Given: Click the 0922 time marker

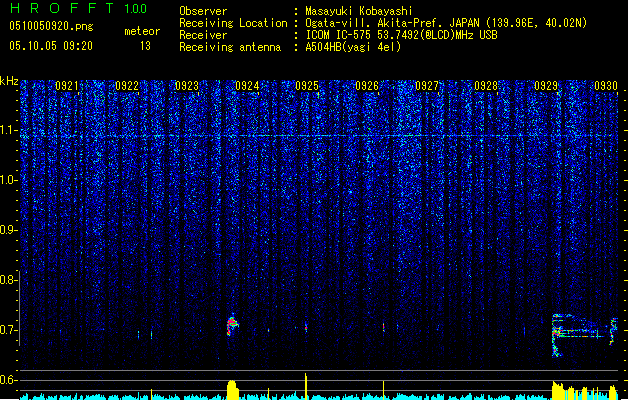Looking at the screenshot, I should click(x=127, y=86).
